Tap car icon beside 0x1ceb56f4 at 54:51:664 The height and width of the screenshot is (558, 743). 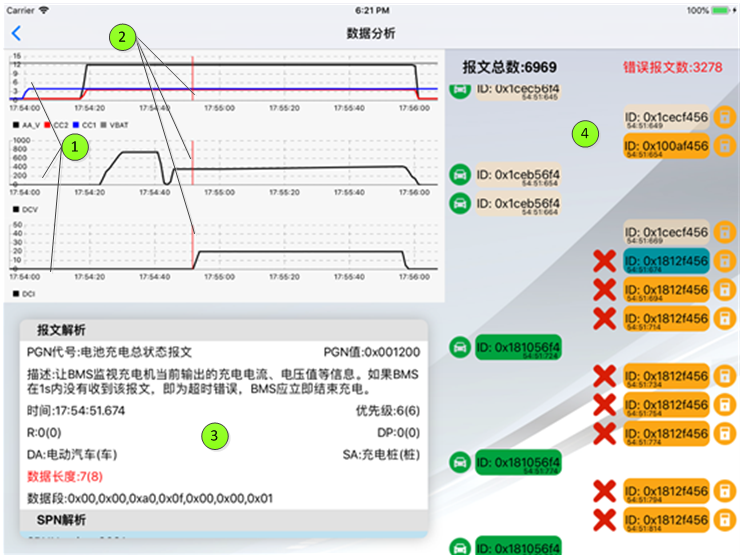click(x=460, y=203)
